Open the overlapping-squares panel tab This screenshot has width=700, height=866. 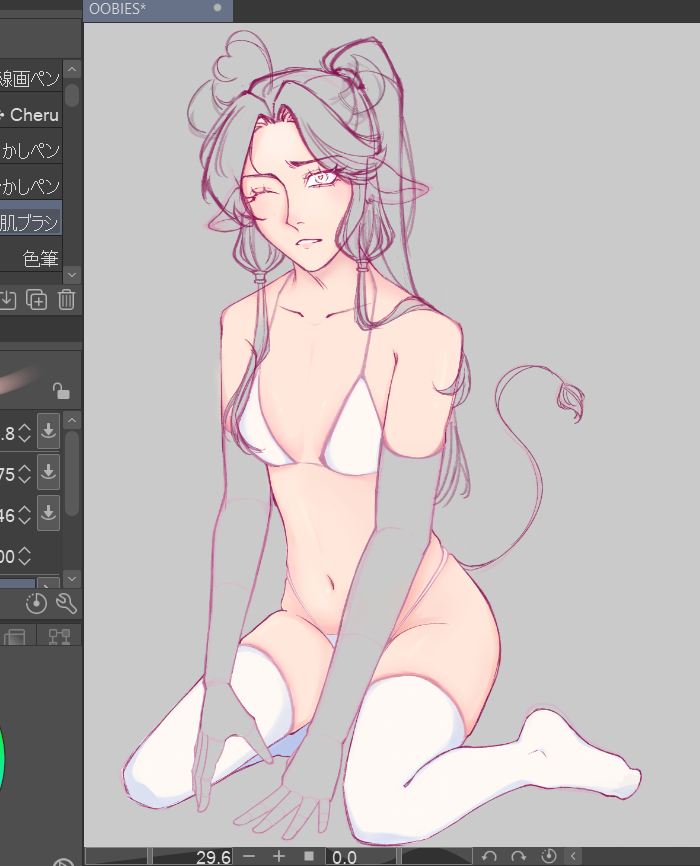[15, 636]
